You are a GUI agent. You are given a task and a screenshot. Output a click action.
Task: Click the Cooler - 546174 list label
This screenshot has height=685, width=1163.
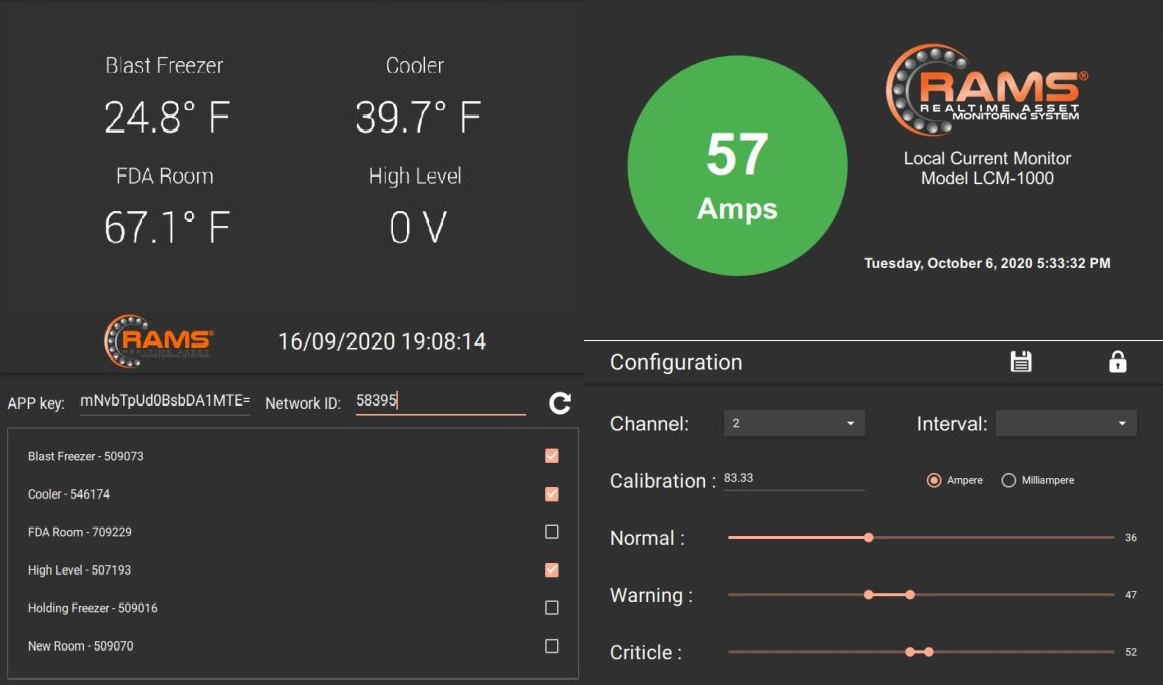tap(68, 494)
